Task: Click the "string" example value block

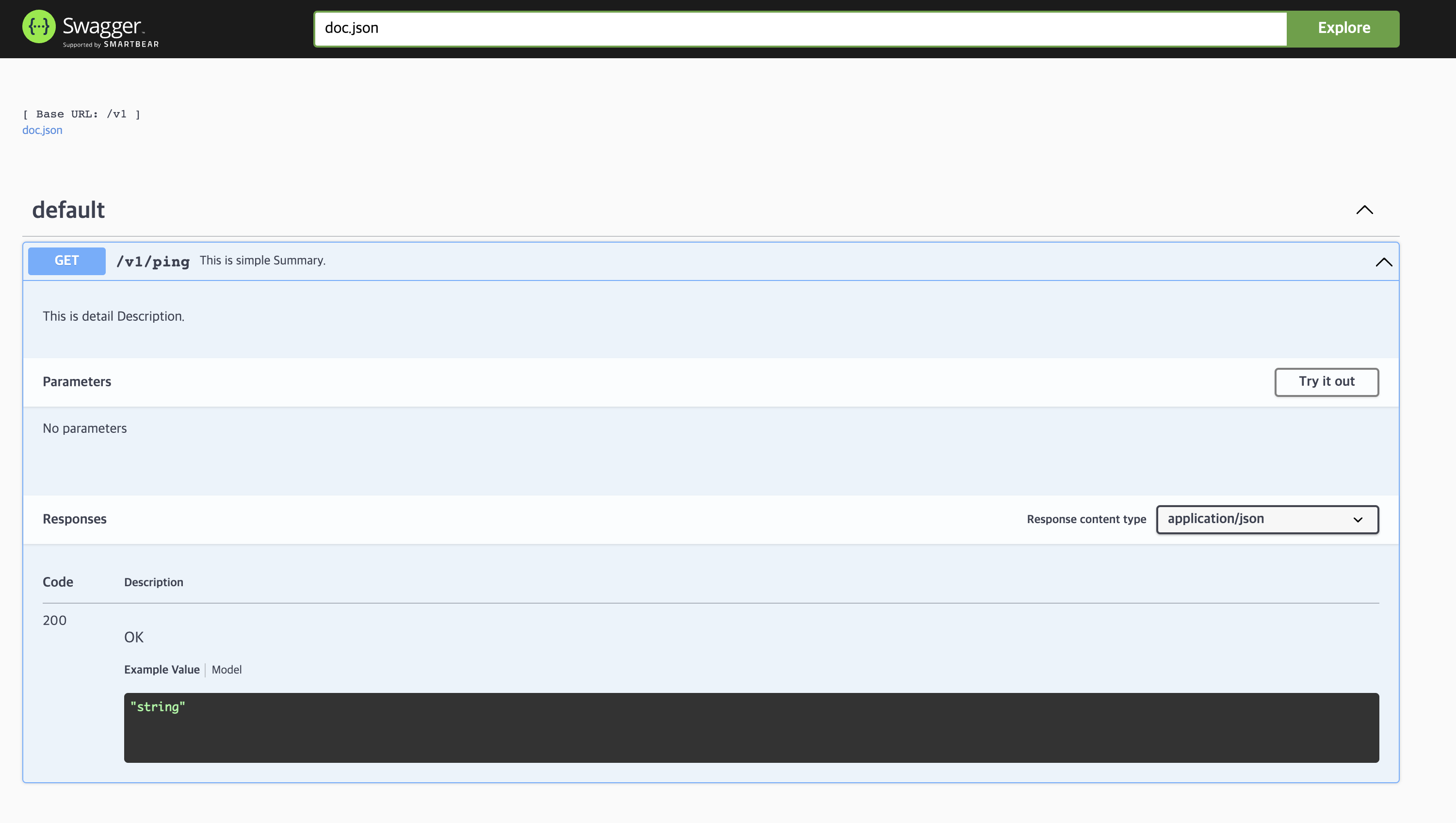Action: pyautogui.click(x=751, y=727)
